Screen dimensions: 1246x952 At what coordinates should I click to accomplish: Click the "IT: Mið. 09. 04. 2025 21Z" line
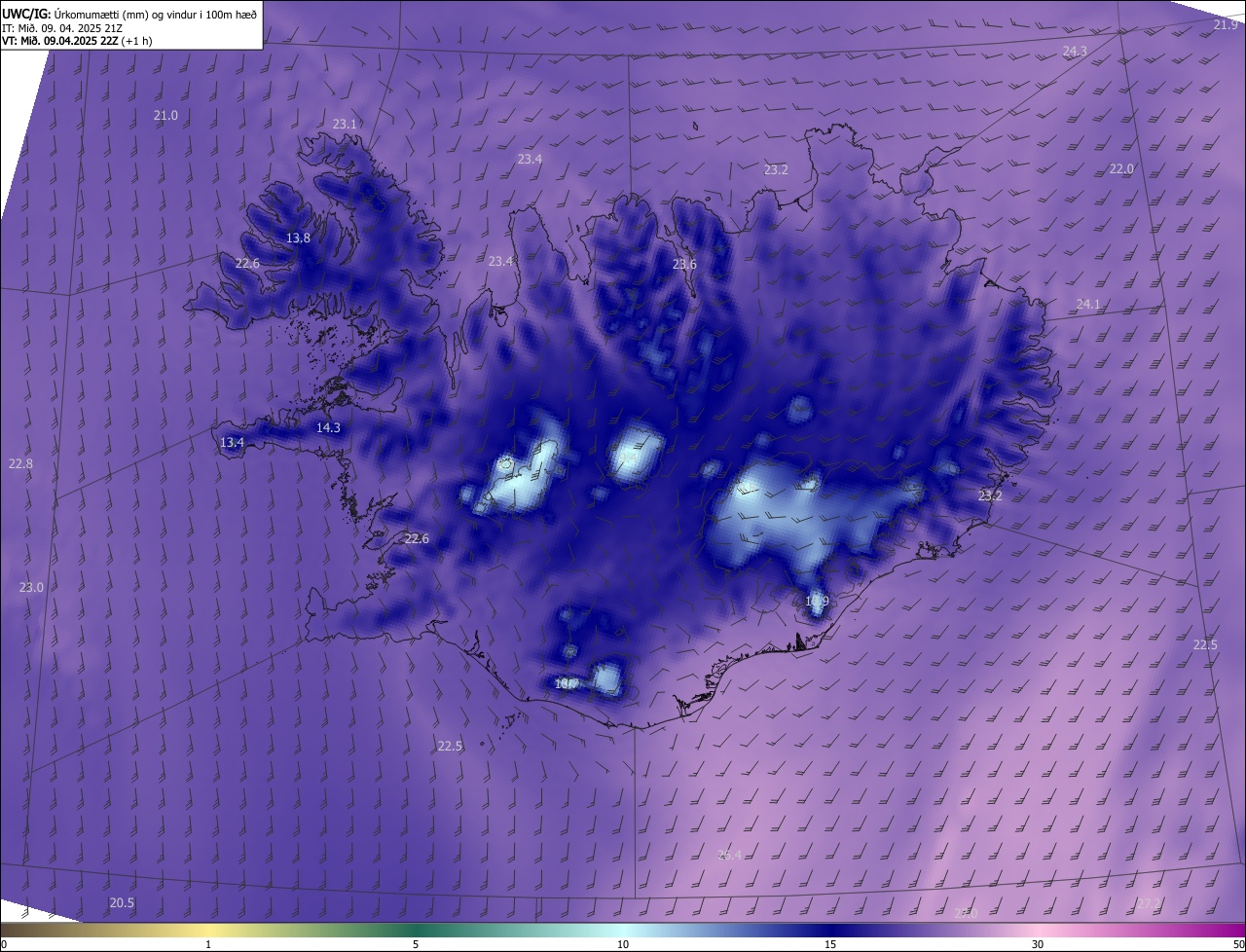62,28
